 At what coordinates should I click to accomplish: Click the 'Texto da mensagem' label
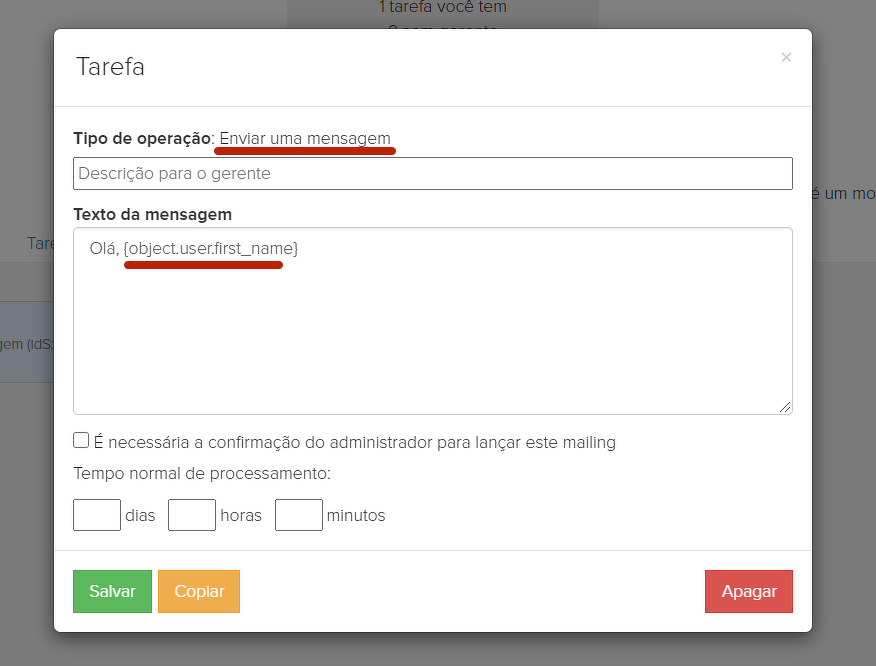pyautogui.click(x=152, y=214)
